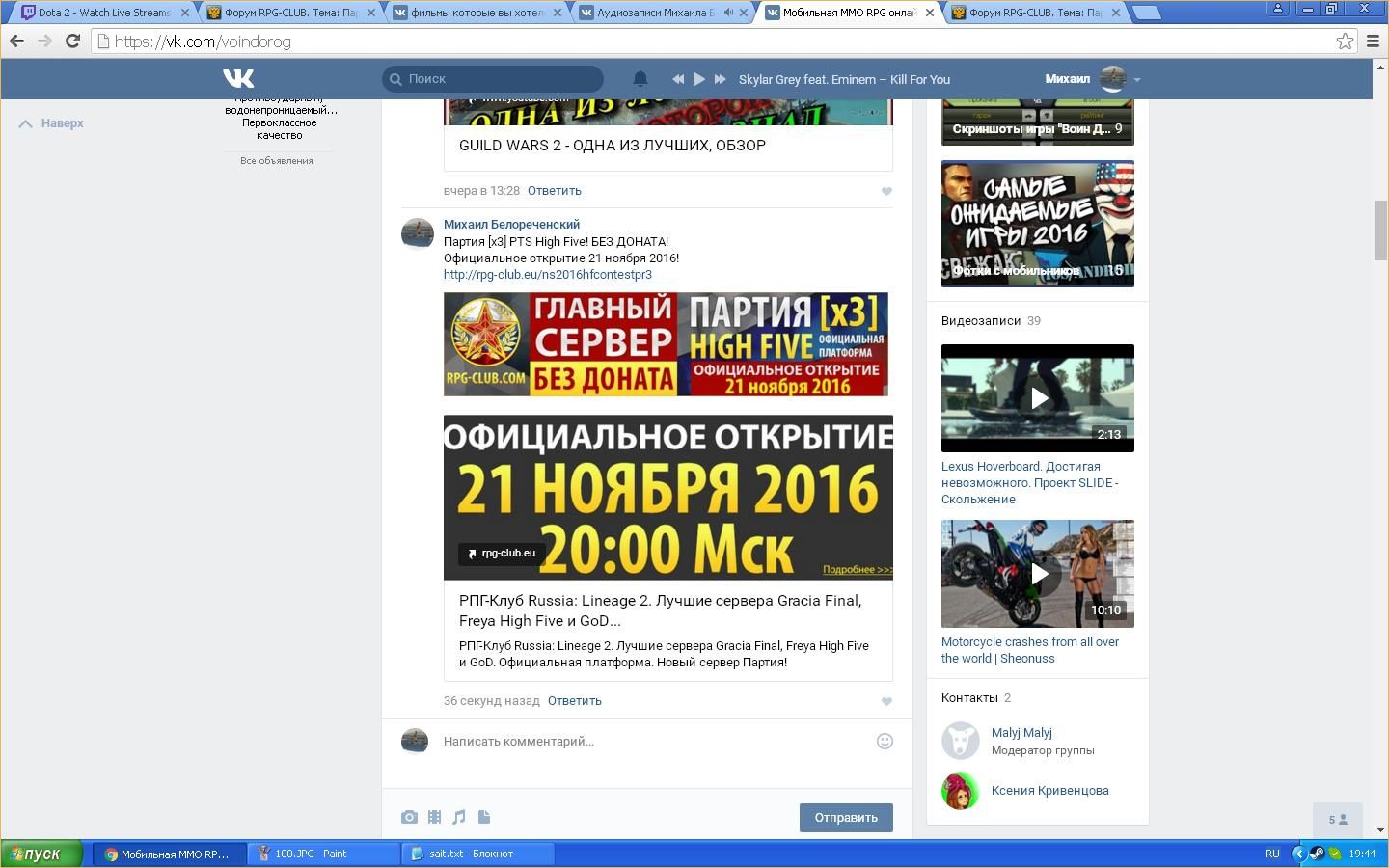
Task: Open the 21 НОЯБРЯ 2016 link preview image
Action: click(x=668, y=498)
